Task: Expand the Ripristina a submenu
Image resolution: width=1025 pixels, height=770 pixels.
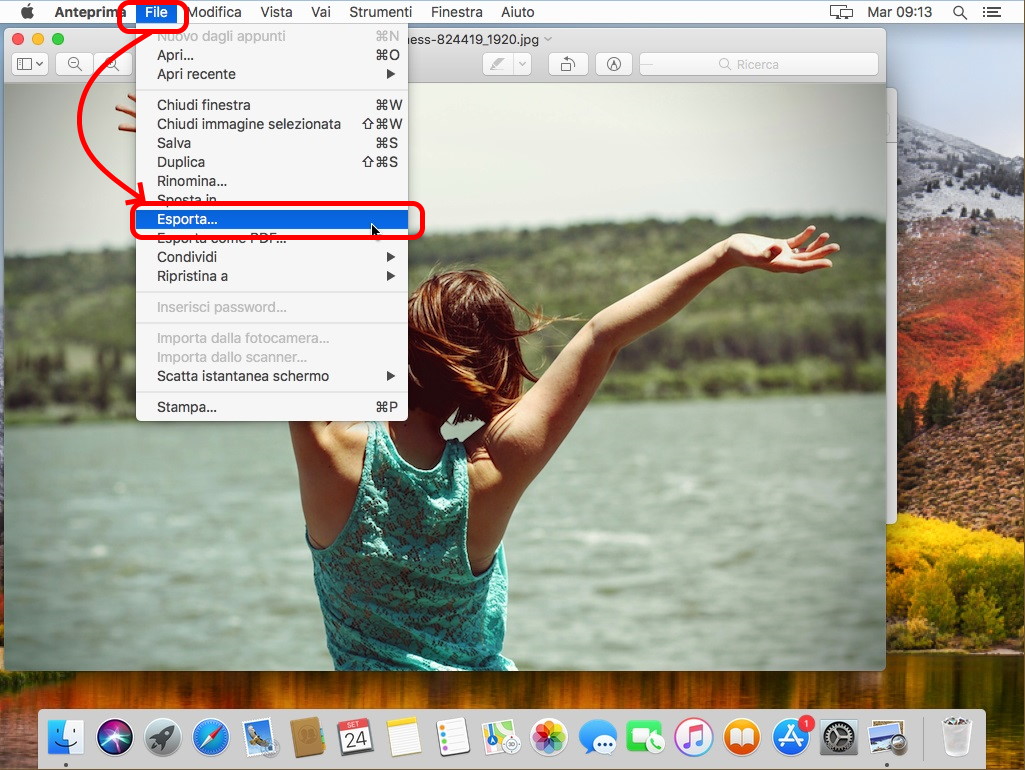Action: (272, 276)
